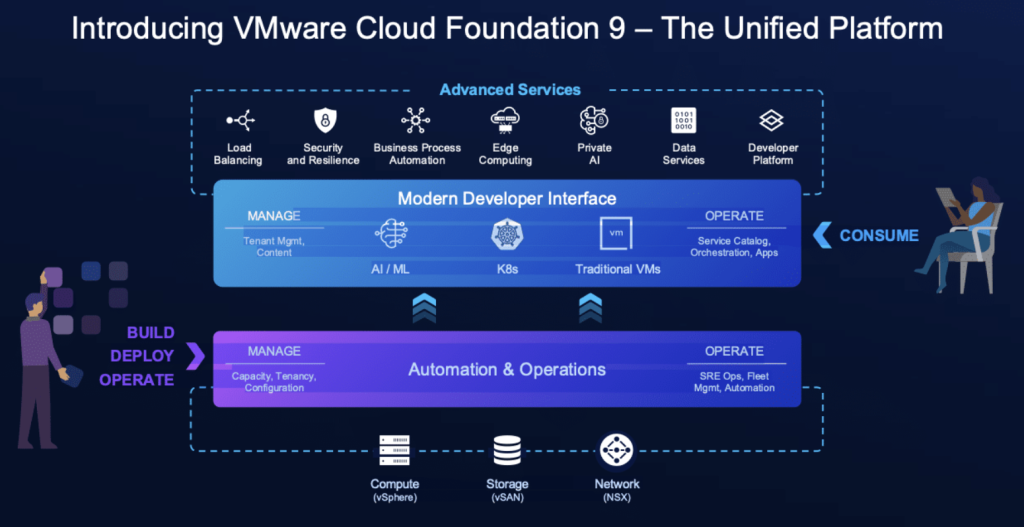Click OPERATE in the Automation & Operations box

pyautogui.click(x=734, y=351)
